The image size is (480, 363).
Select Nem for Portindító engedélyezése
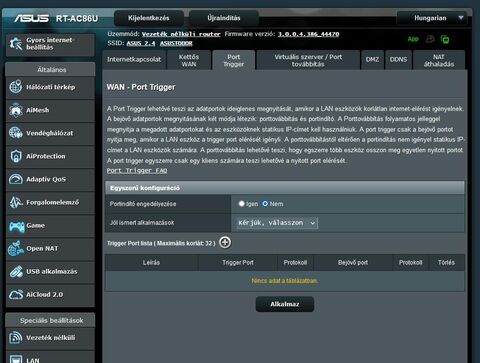(265, 204)
